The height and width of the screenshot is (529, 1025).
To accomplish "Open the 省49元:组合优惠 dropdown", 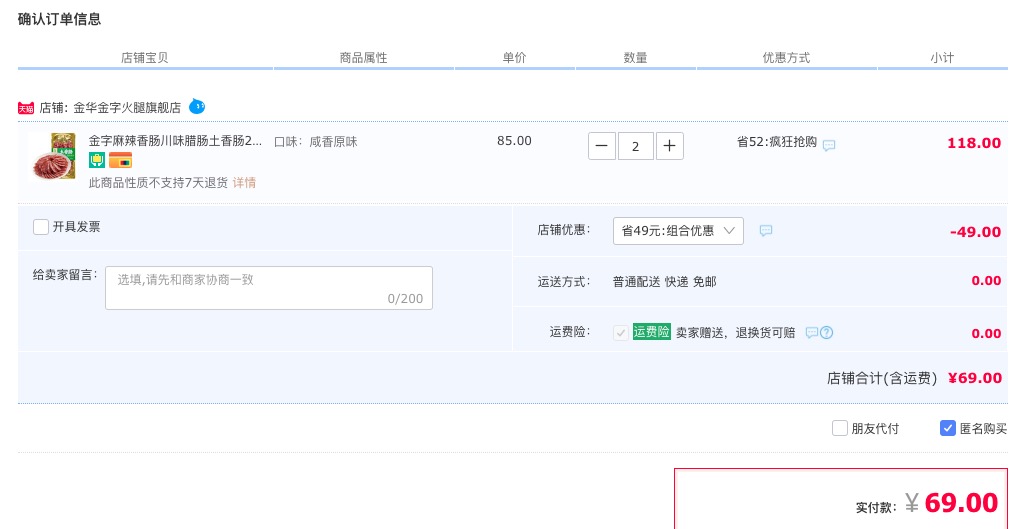I will pos(678,231).
